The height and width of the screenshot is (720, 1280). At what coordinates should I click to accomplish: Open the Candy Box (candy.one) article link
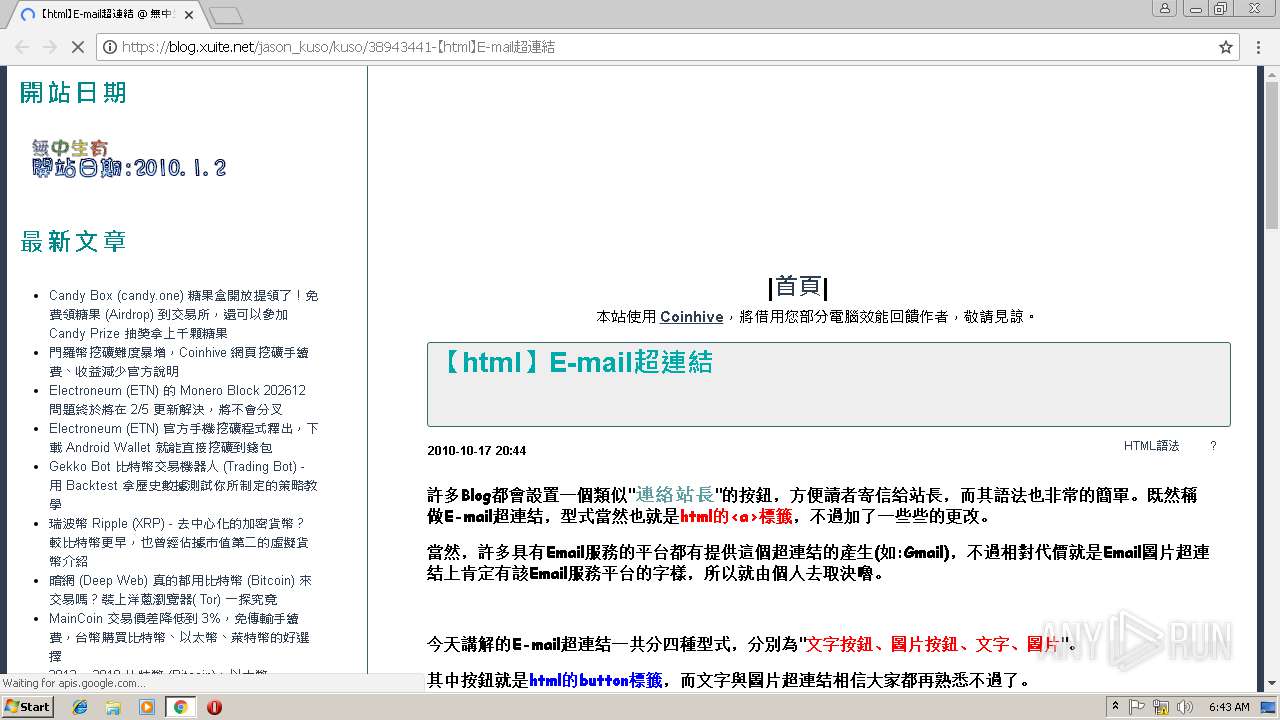[183, 315]
